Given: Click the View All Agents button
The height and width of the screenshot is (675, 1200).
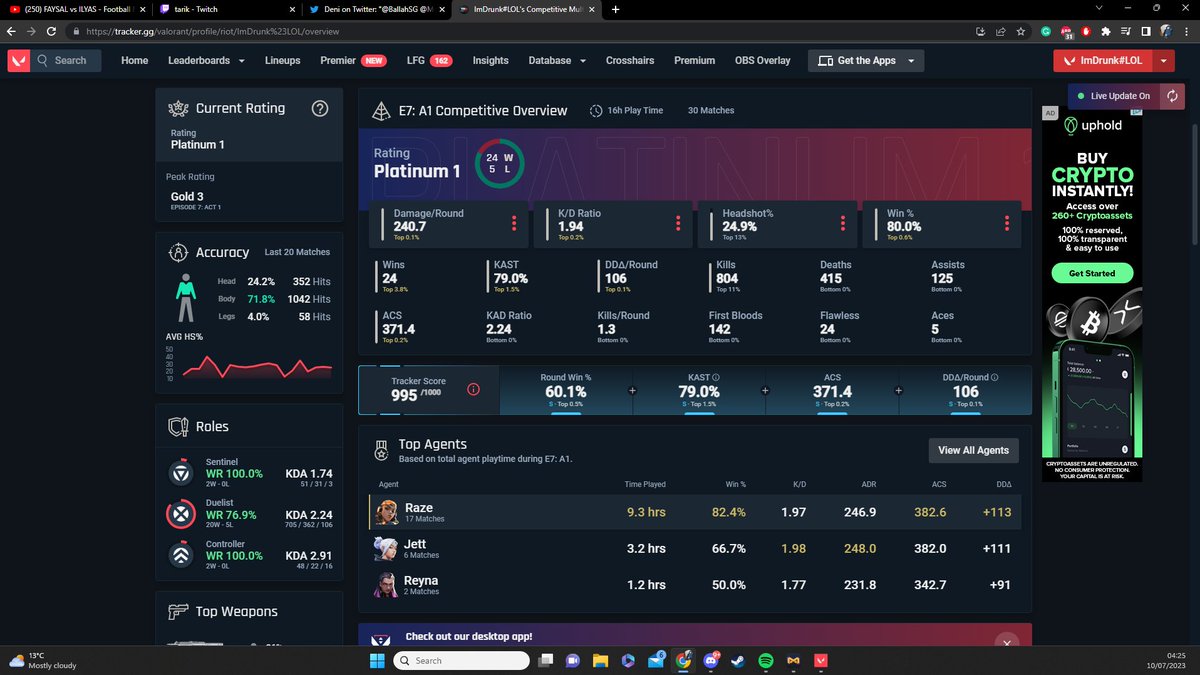Looking at the screenshot, I should coord(974,450).
